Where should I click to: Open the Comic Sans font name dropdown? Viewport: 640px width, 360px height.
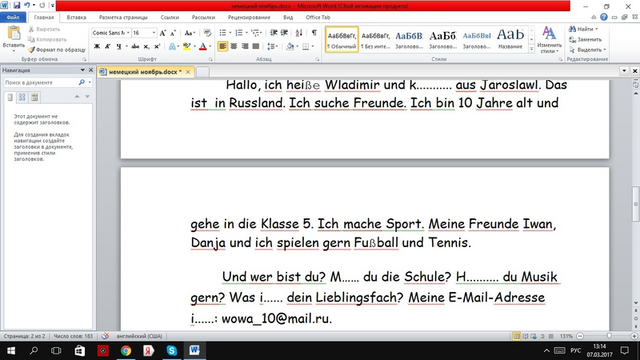point(128,33)
